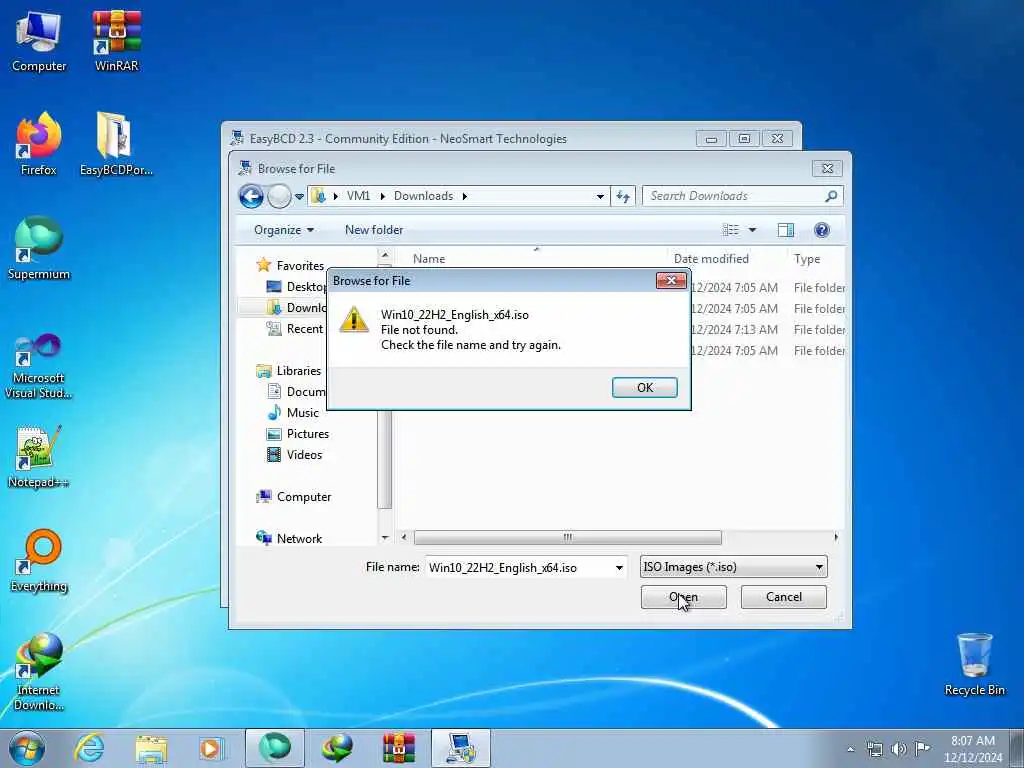
Task: Click the Internet Download Manager desktop shortcut
Action: [x=39, y=672]
